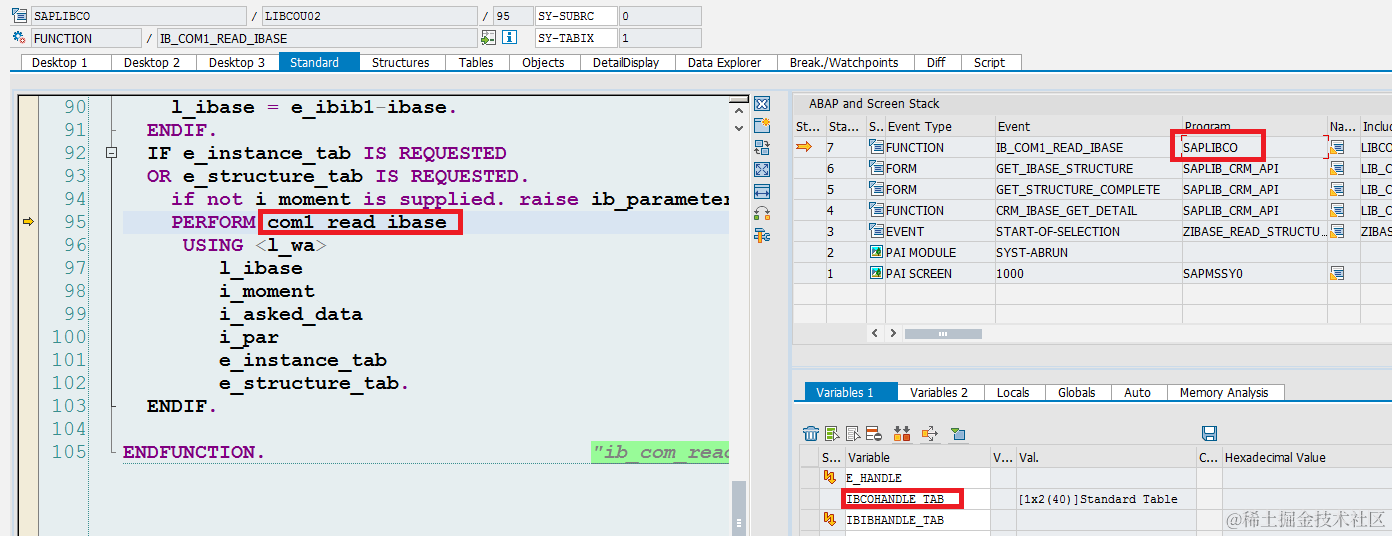Go to the Objects tab
Screen dimensions: 1392x536
(543, 62)
